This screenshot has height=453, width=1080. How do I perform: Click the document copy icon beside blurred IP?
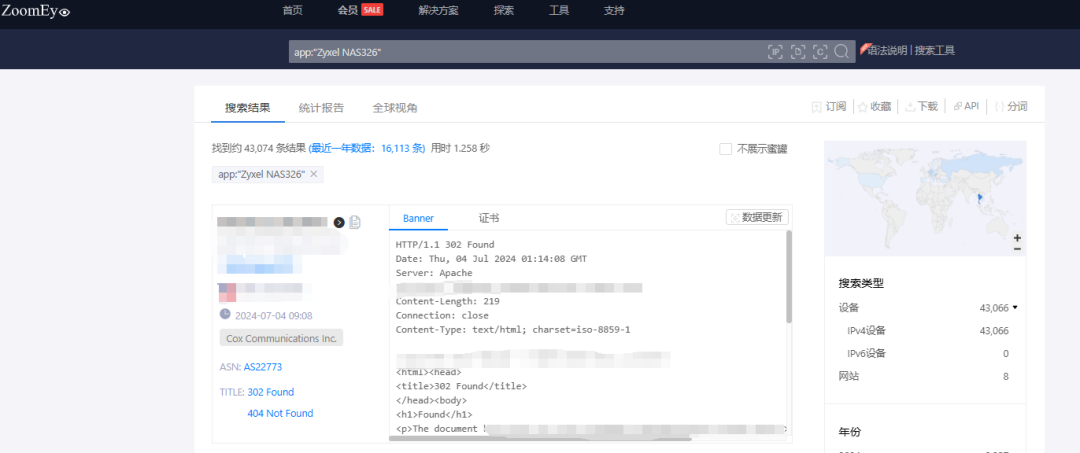355,222
